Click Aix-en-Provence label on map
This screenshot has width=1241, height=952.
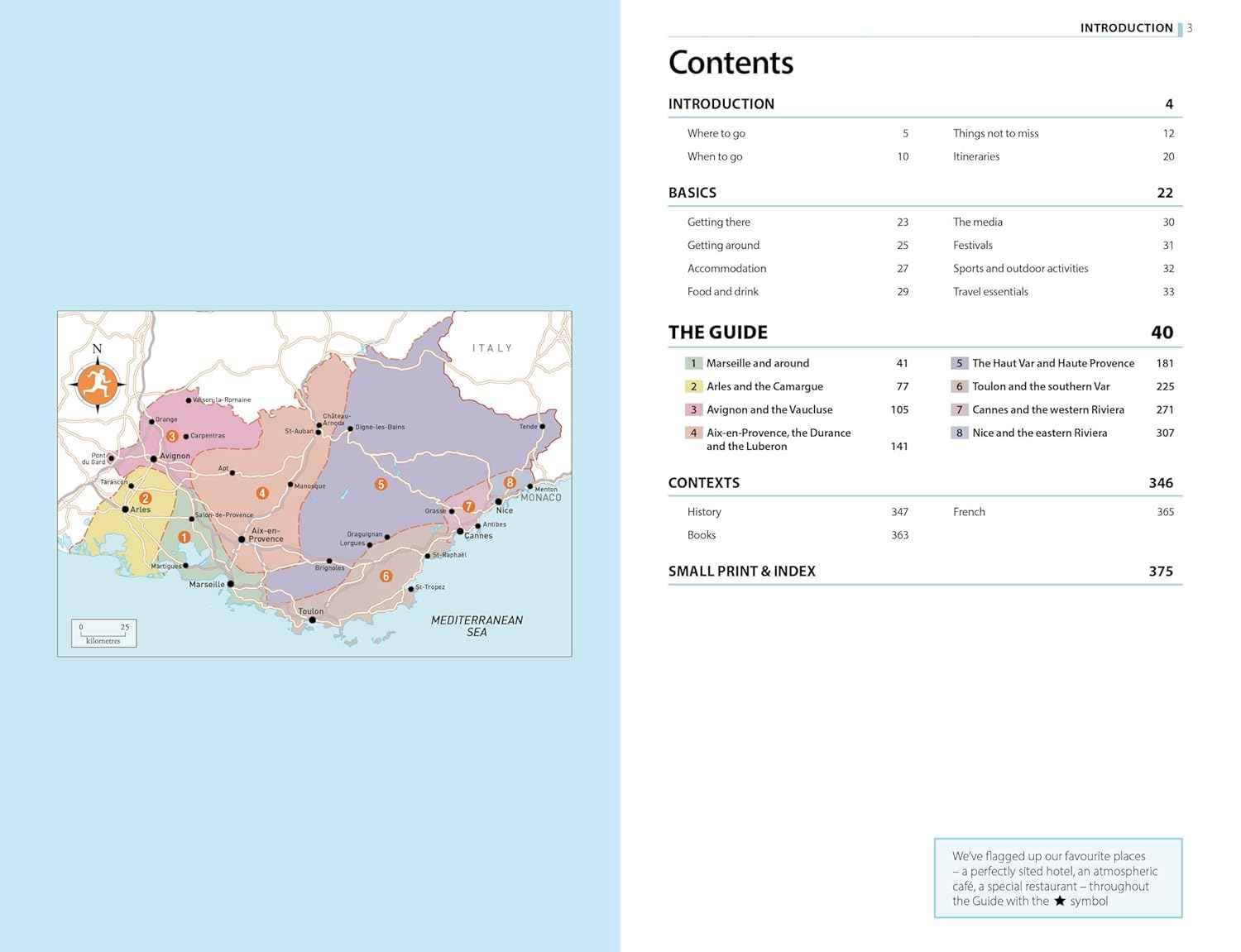point(266,534)
